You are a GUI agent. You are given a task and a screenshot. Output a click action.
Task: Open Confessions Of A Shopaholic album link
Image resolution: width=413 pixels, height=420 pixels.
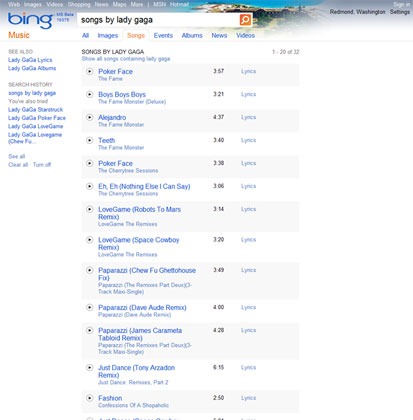(x=133, y=405)
